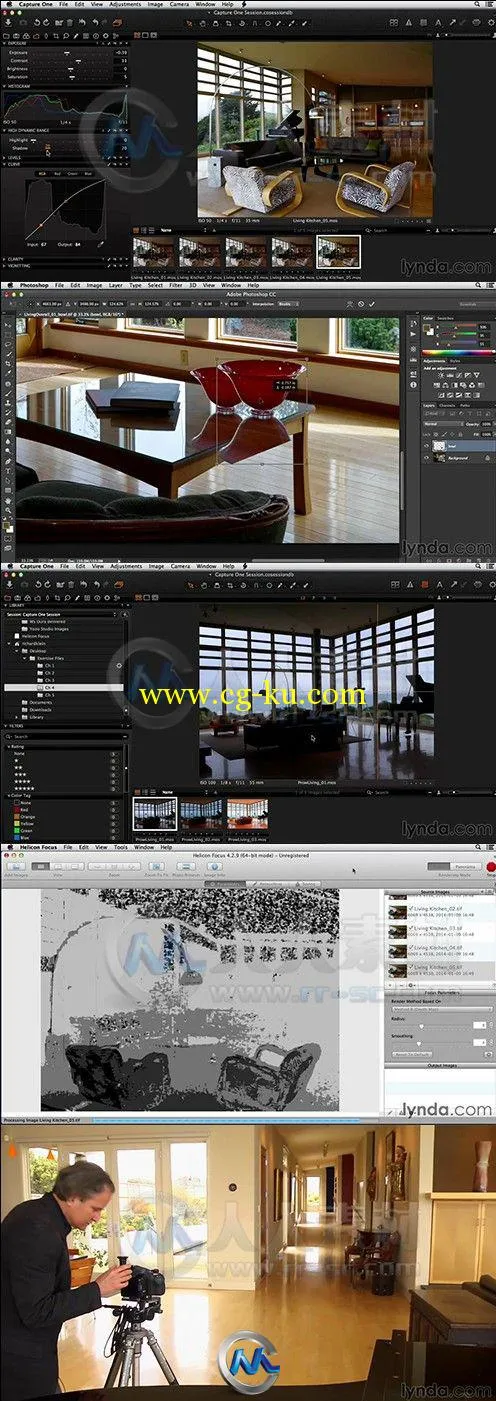This screenshot has width=496, height=1401.
Task: Open the Apple menu in the Photoshop menu bar
Action: [x=8, y=285]
